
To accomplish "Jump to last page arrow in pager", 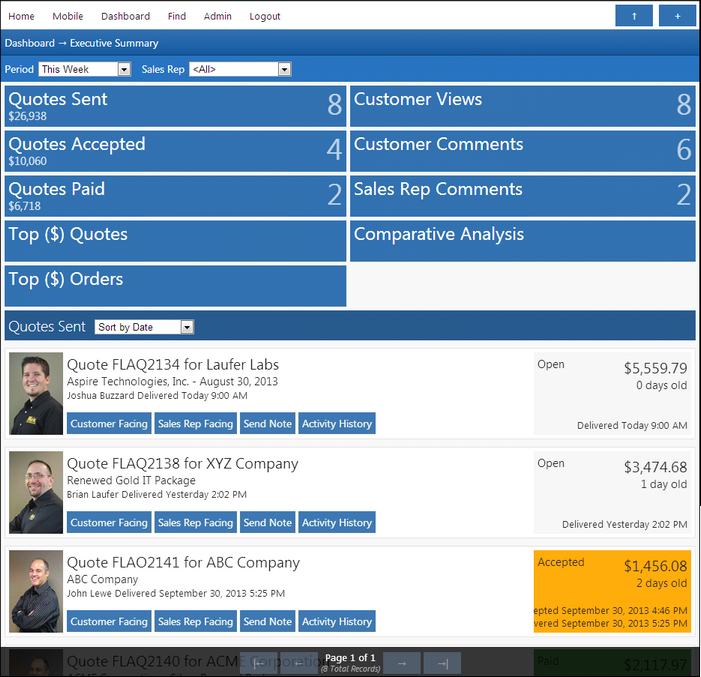I will [441, 662].
